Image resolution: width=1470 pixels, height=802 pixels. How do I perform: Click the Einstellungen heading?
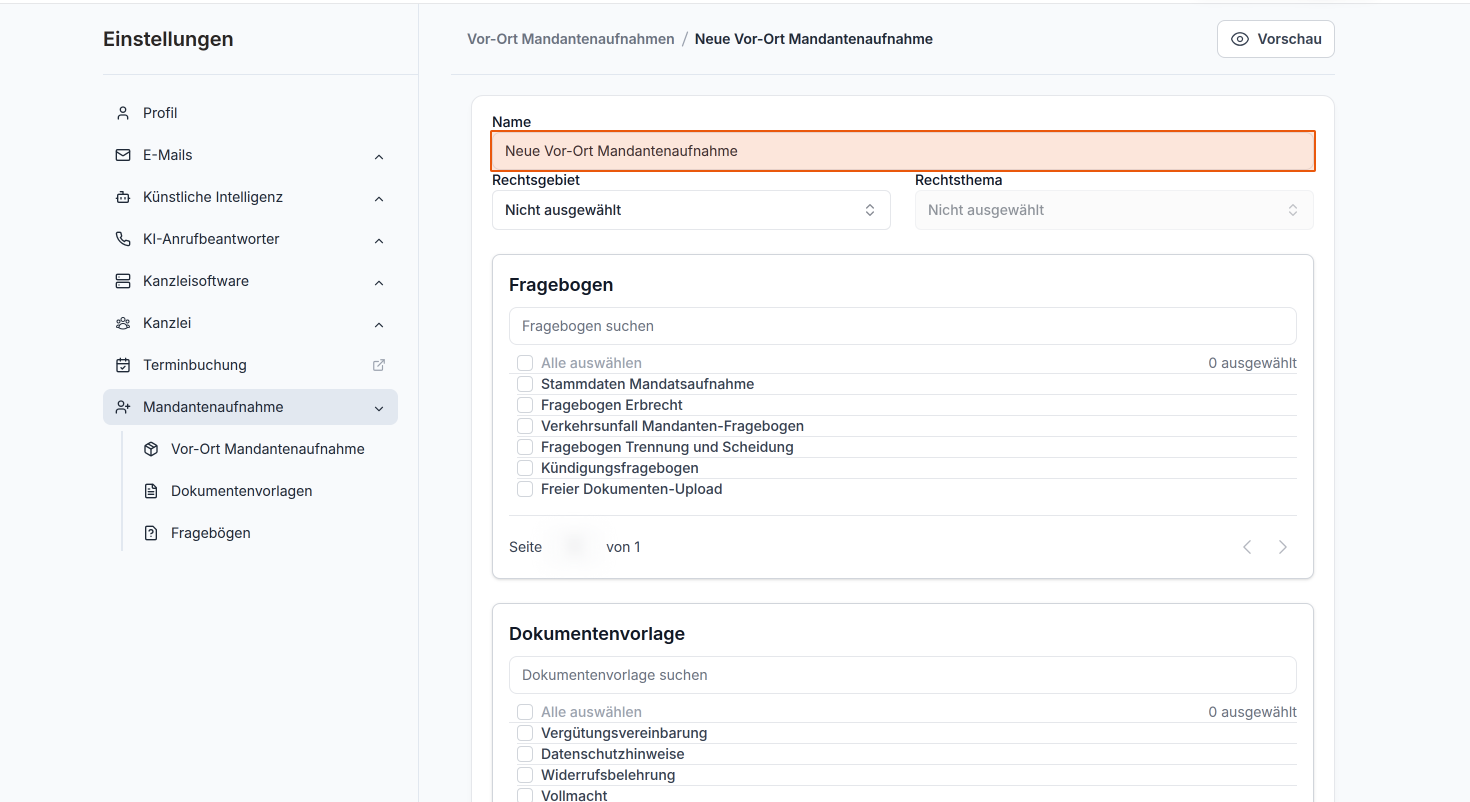click(x=168, y=39)
